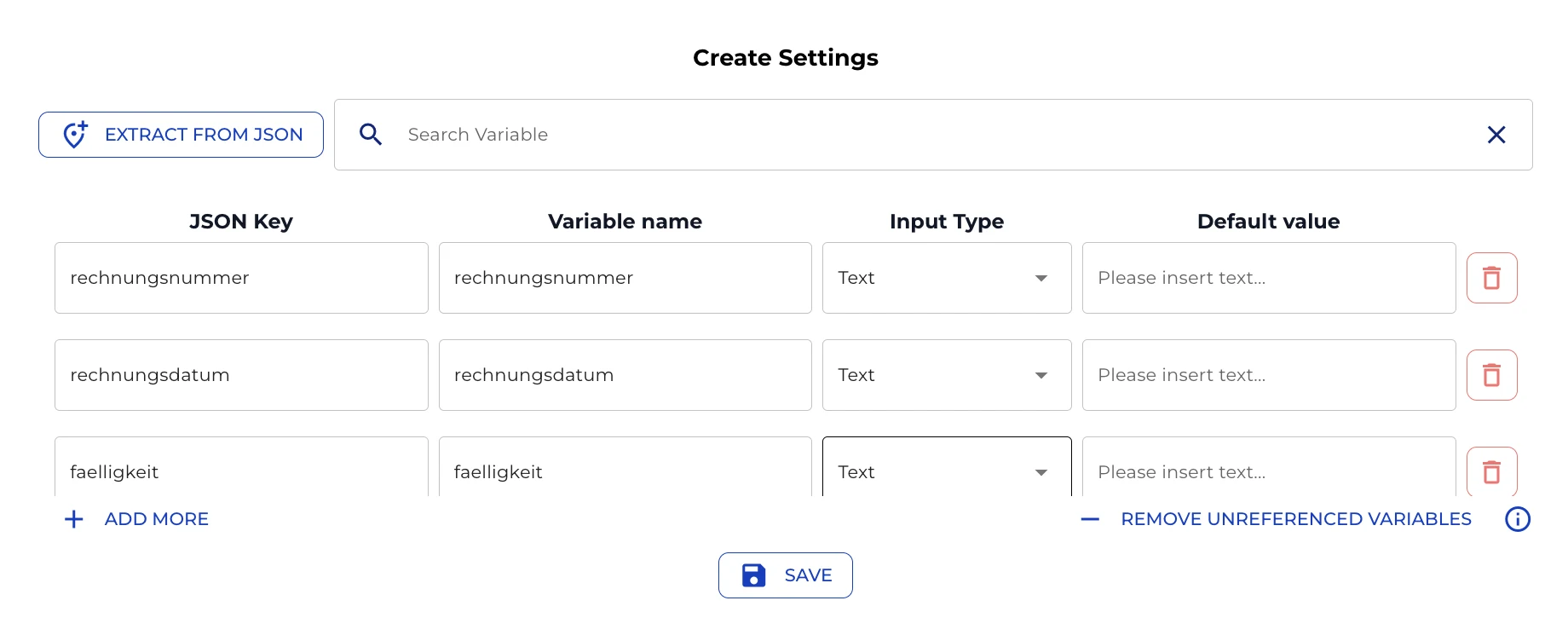The image size is (1568, 641).
Task: Click the Variable name column header
Action: click(625, 222)
